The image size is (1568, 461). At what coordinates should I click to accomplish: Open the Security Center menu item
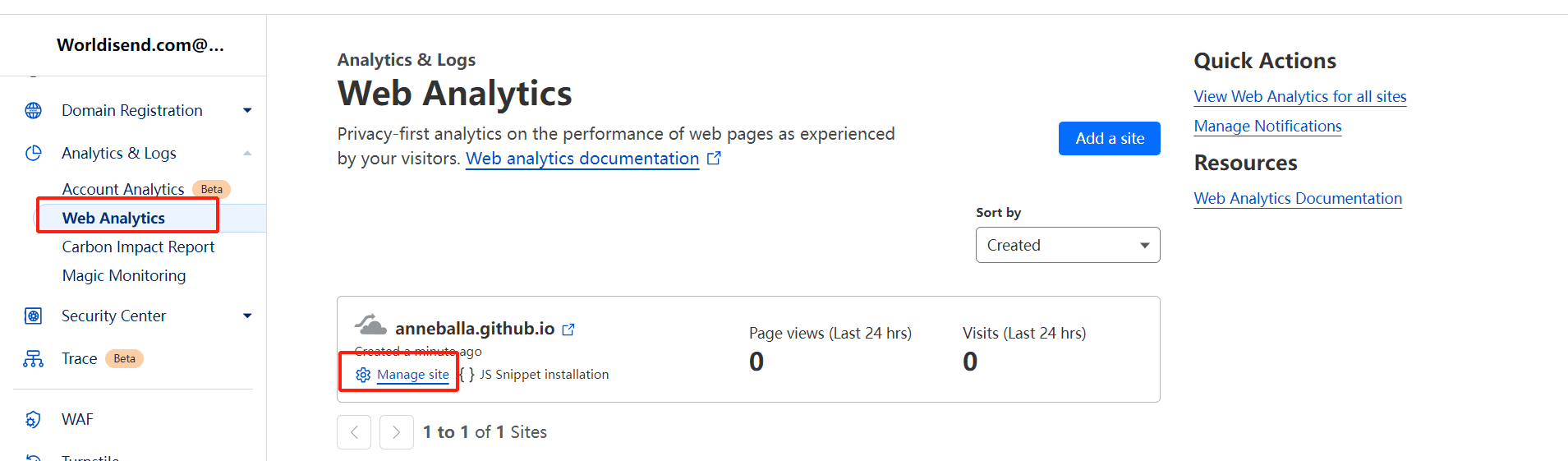click(x=113, y=316)
